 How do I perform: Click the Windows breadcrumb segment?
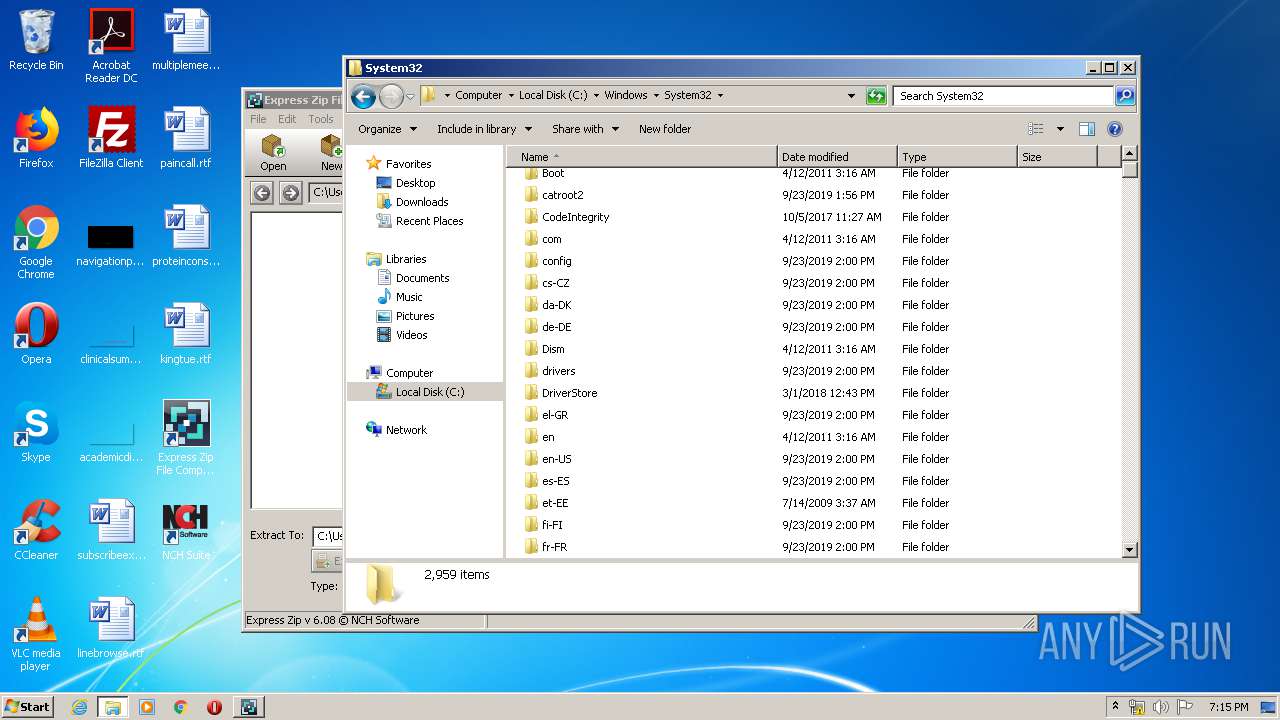(626, 96)
